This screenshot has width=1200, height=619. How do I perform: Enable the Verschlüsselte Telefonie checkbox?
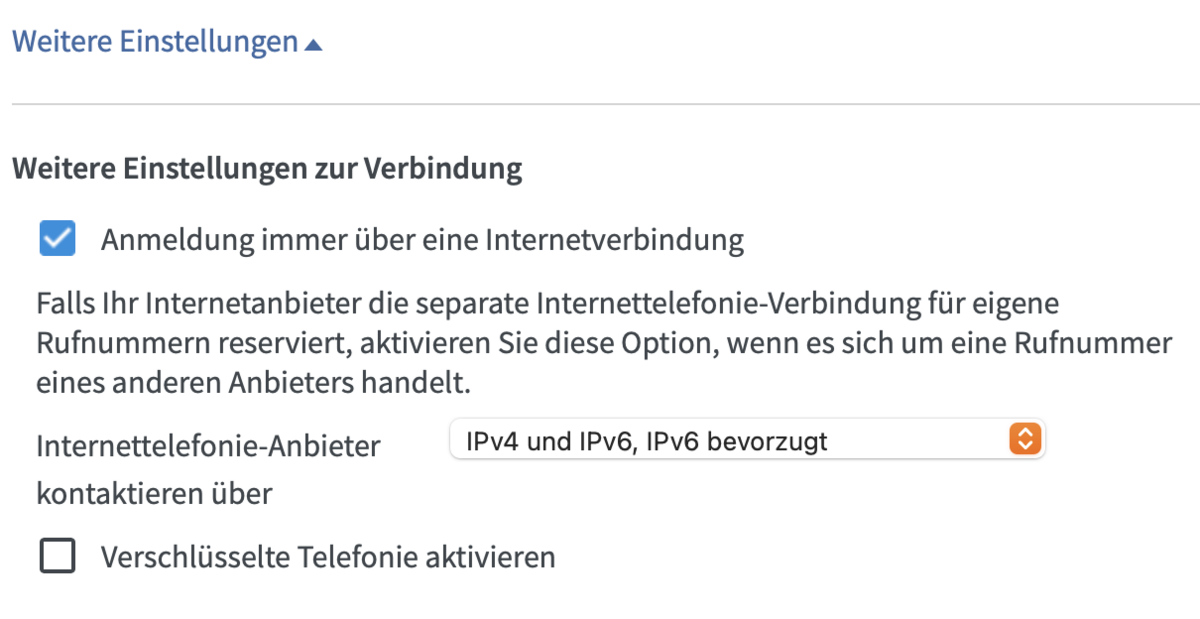click(x=57, y=556)
